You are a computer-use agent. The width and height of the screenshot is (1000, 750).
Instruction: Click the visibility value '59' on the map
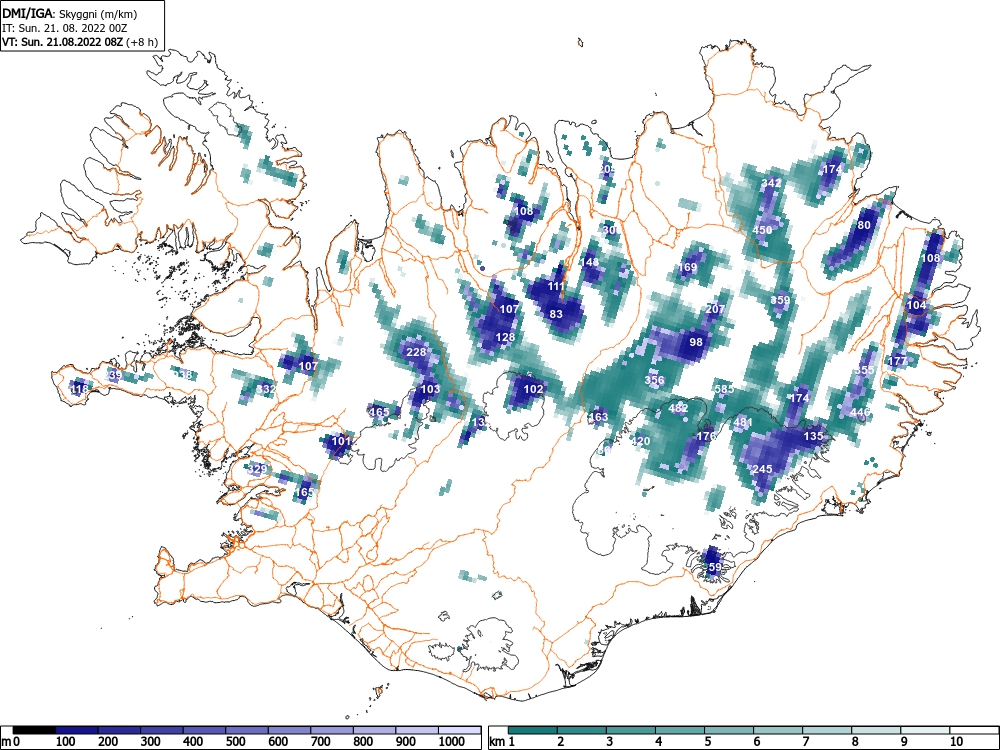tap(715, 568)
